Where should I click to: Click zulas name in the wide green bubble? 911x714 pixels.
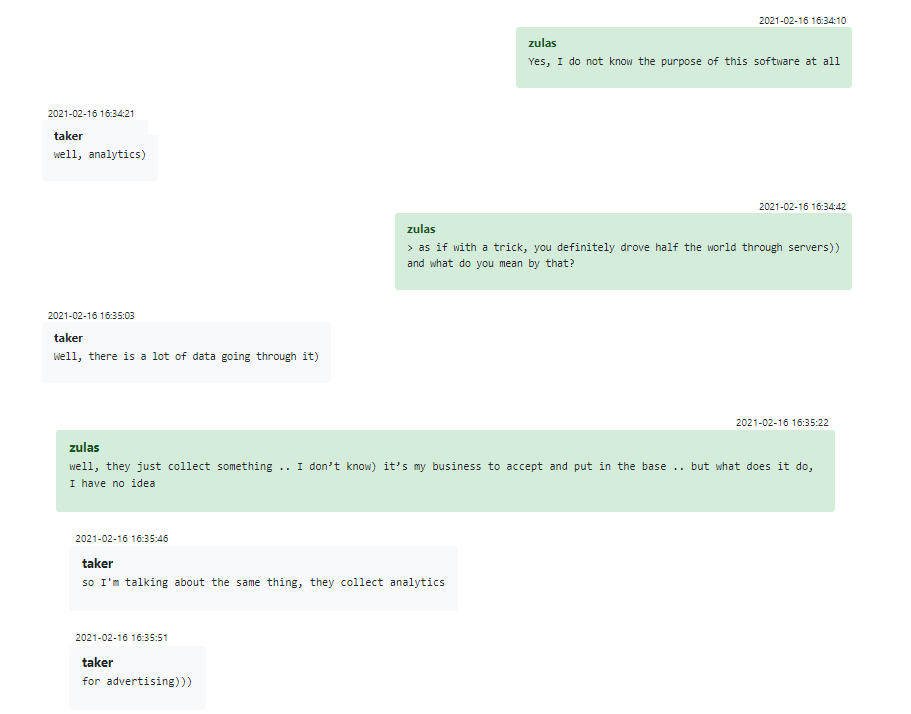[x=84, y=447]
